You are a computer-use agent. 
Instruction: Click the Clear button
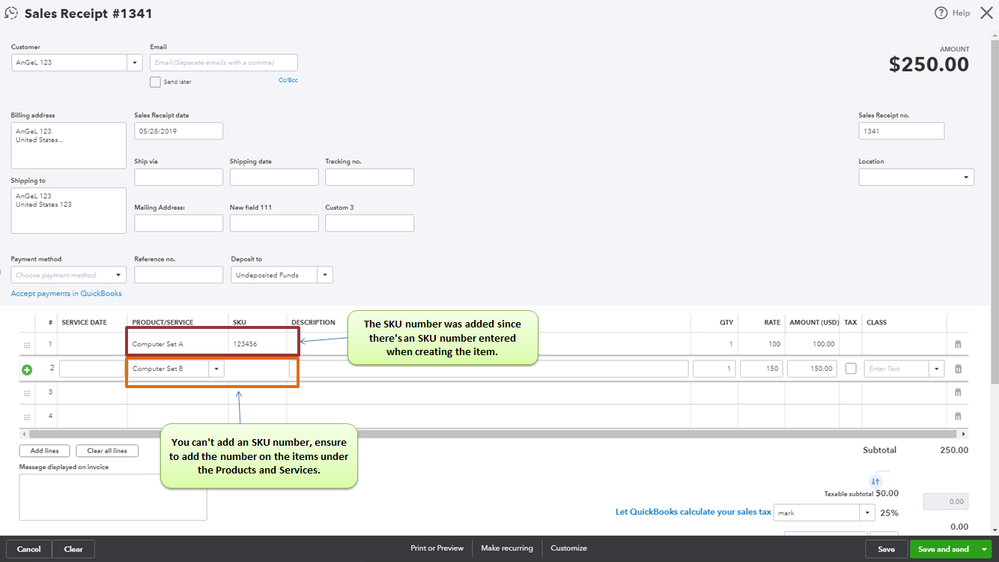point(73,549)
